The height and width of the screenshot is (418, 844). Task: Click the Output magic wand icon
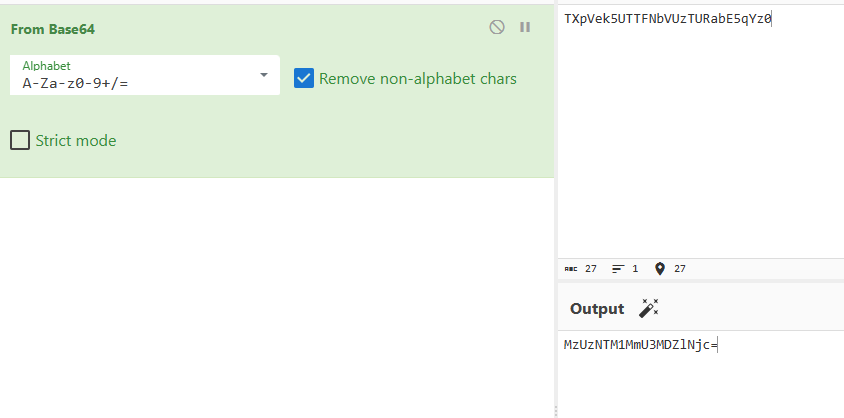pos(649,308)
